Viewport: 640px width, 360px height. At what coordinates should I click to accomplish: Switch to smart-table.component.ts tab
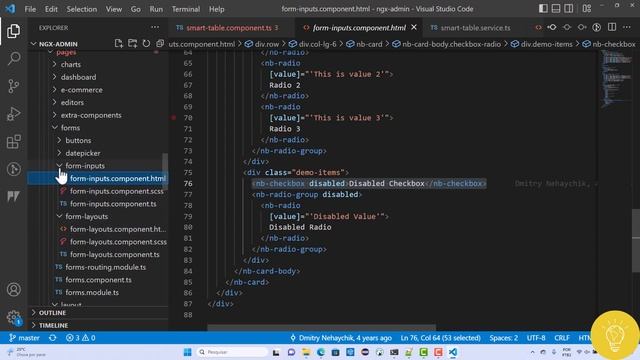(x=229, y=27)
